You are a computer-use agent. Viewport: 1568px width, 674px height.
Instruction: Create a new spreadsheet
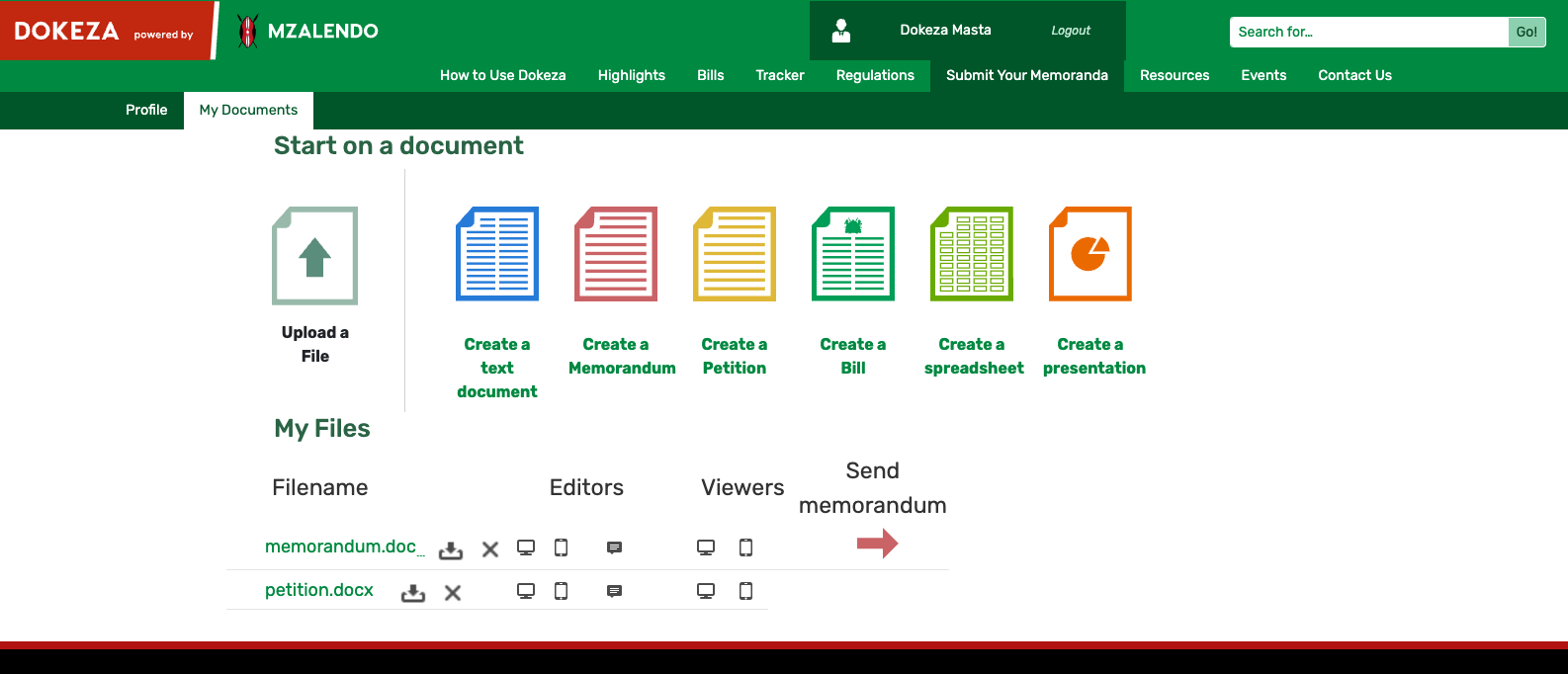coord(972,254)
